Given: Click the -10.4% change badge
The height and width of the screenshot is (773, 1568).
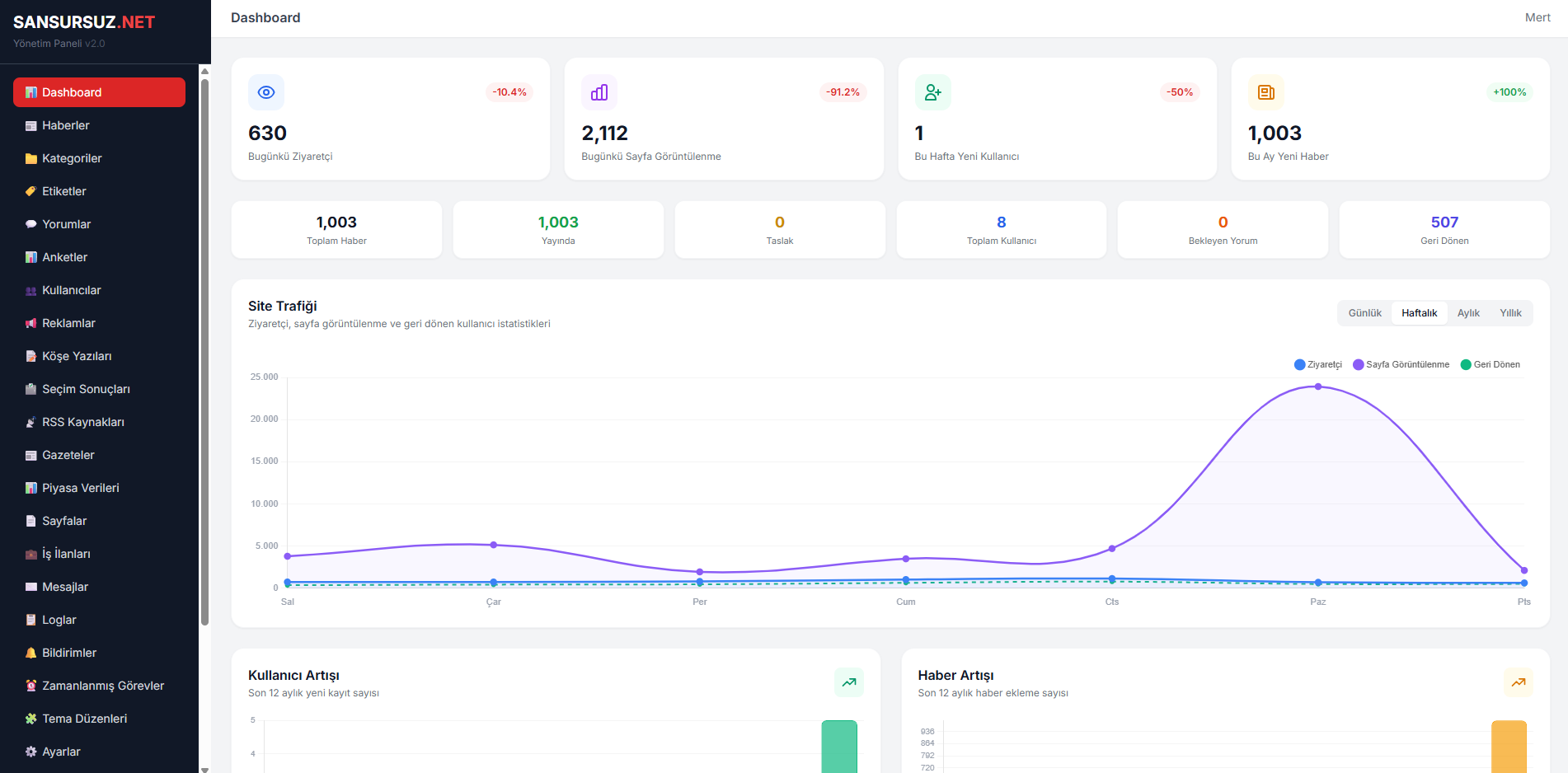Looking at the screenshot, I should pyautogui.click(x=509, y=92).
